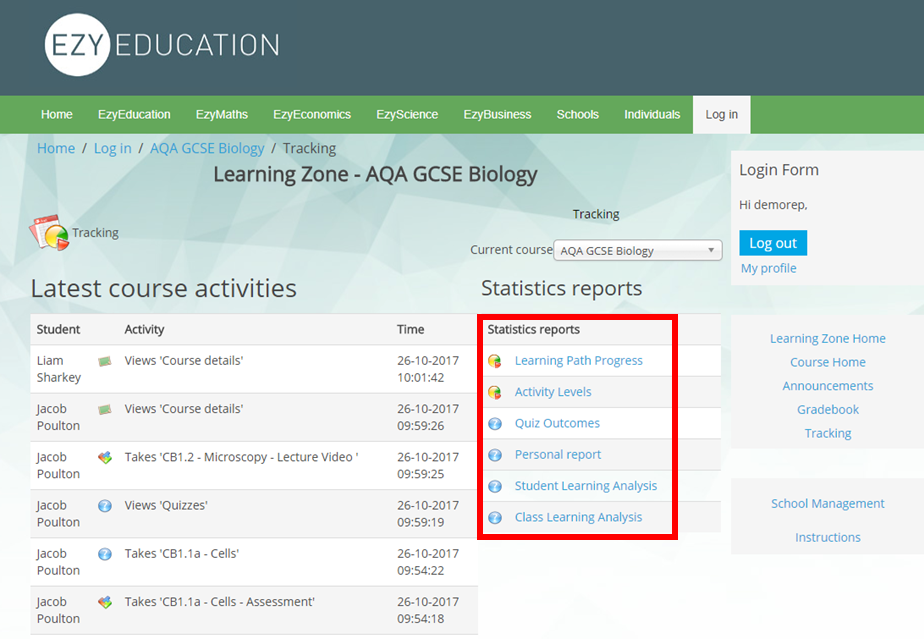Viewport: 924px width, 639px height.
Task: Click the icon beside Learning Path Progress
Action: click(495, 361)
